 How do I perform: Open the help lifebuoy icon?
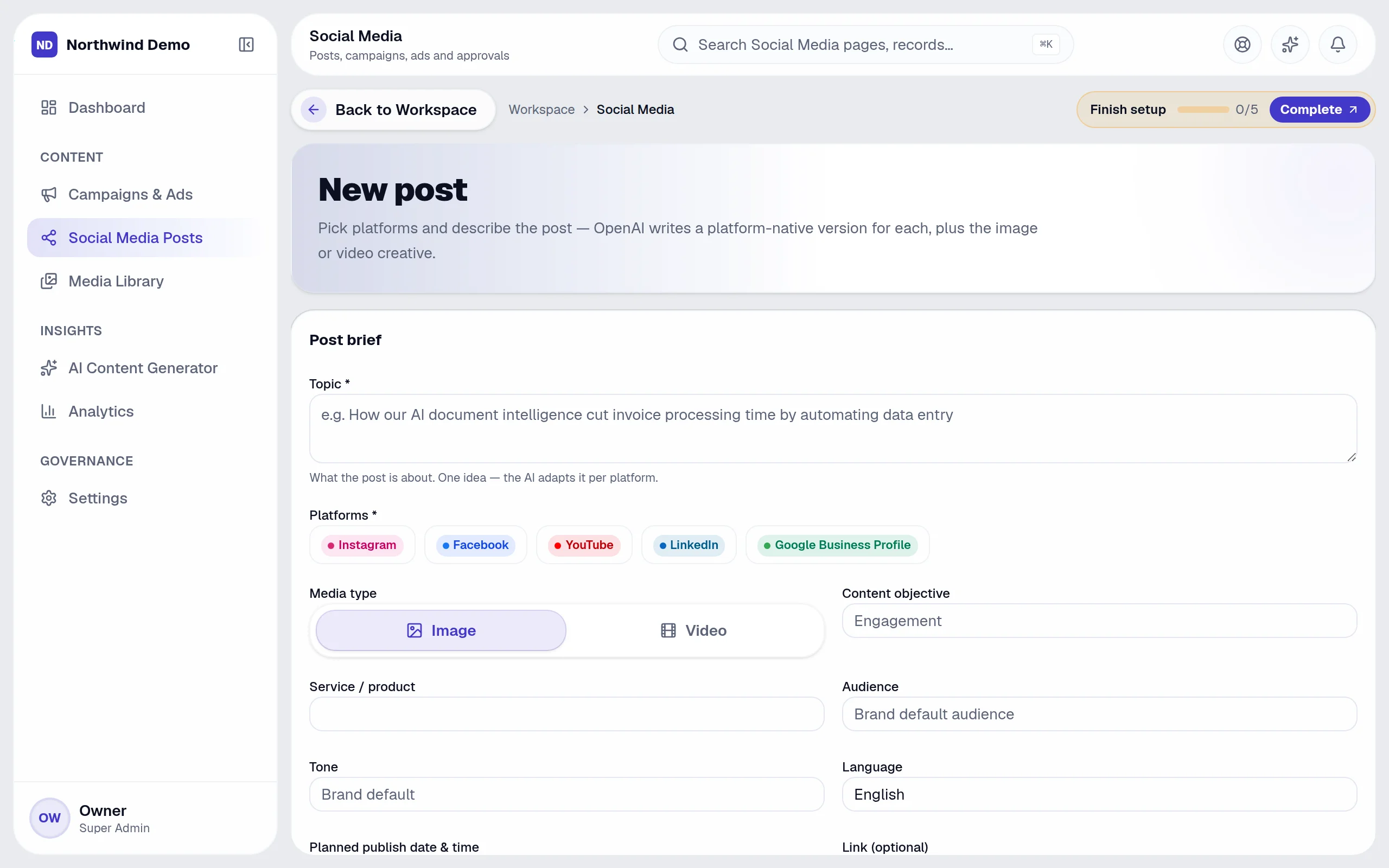1242,44
